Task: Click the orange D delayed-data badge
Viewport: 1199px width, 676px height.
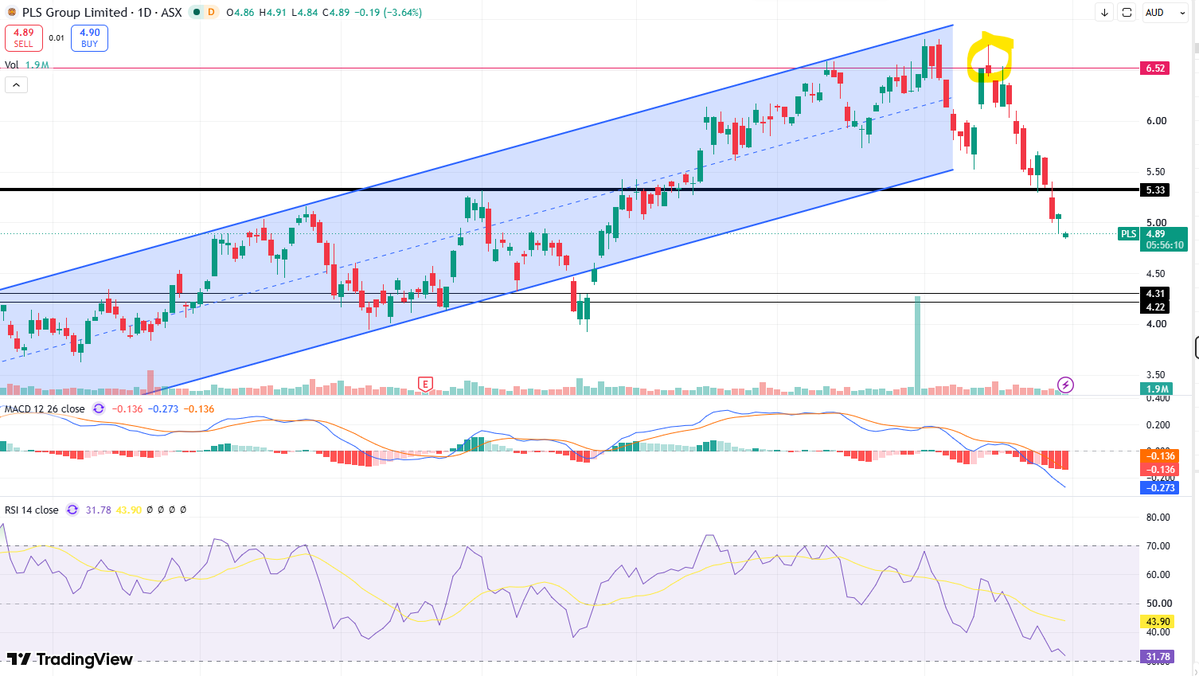Action: (211, 12)
